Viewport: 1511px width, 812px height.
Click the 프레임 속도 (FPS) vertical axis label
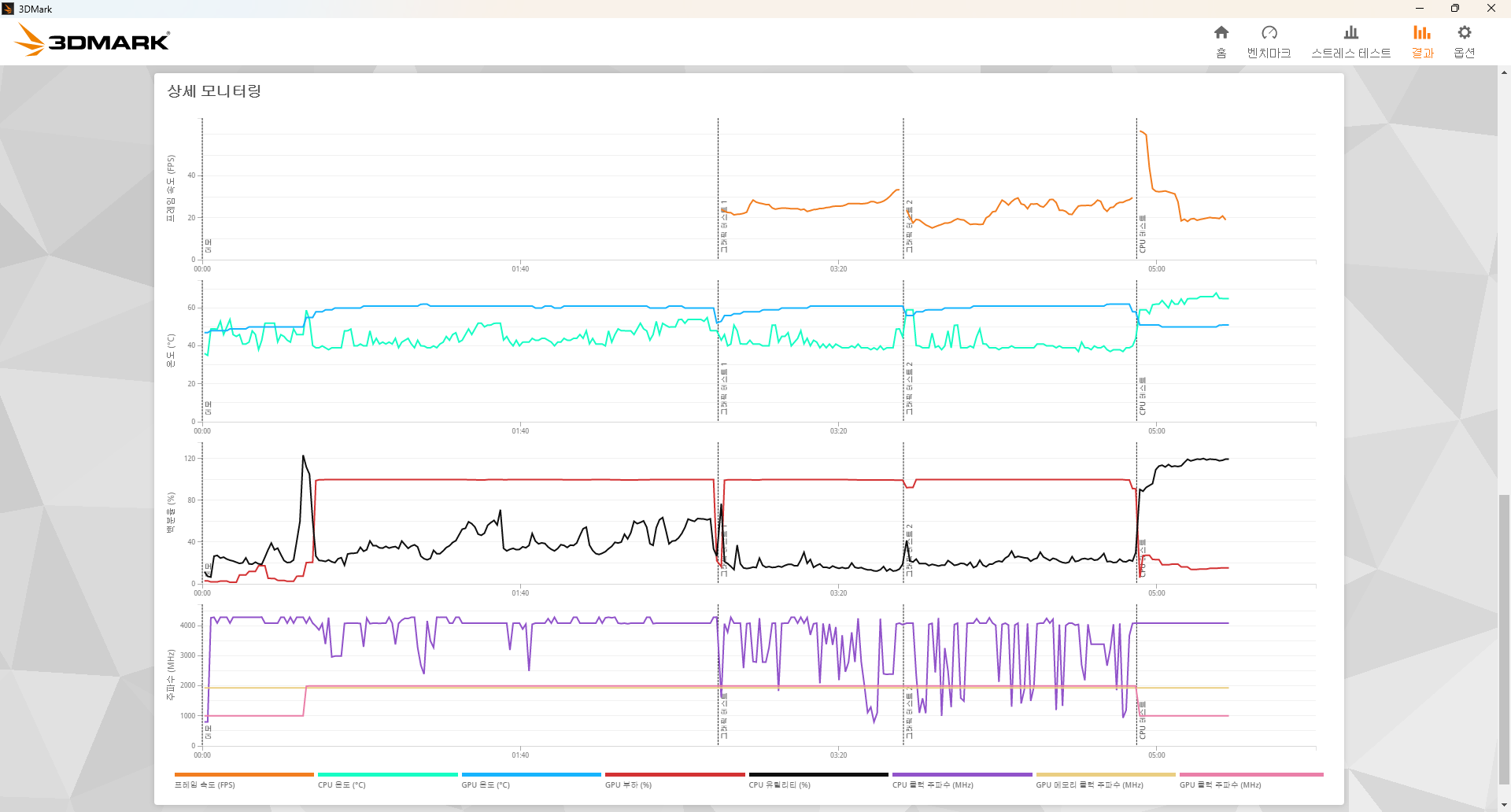click(x=170, y=189)
